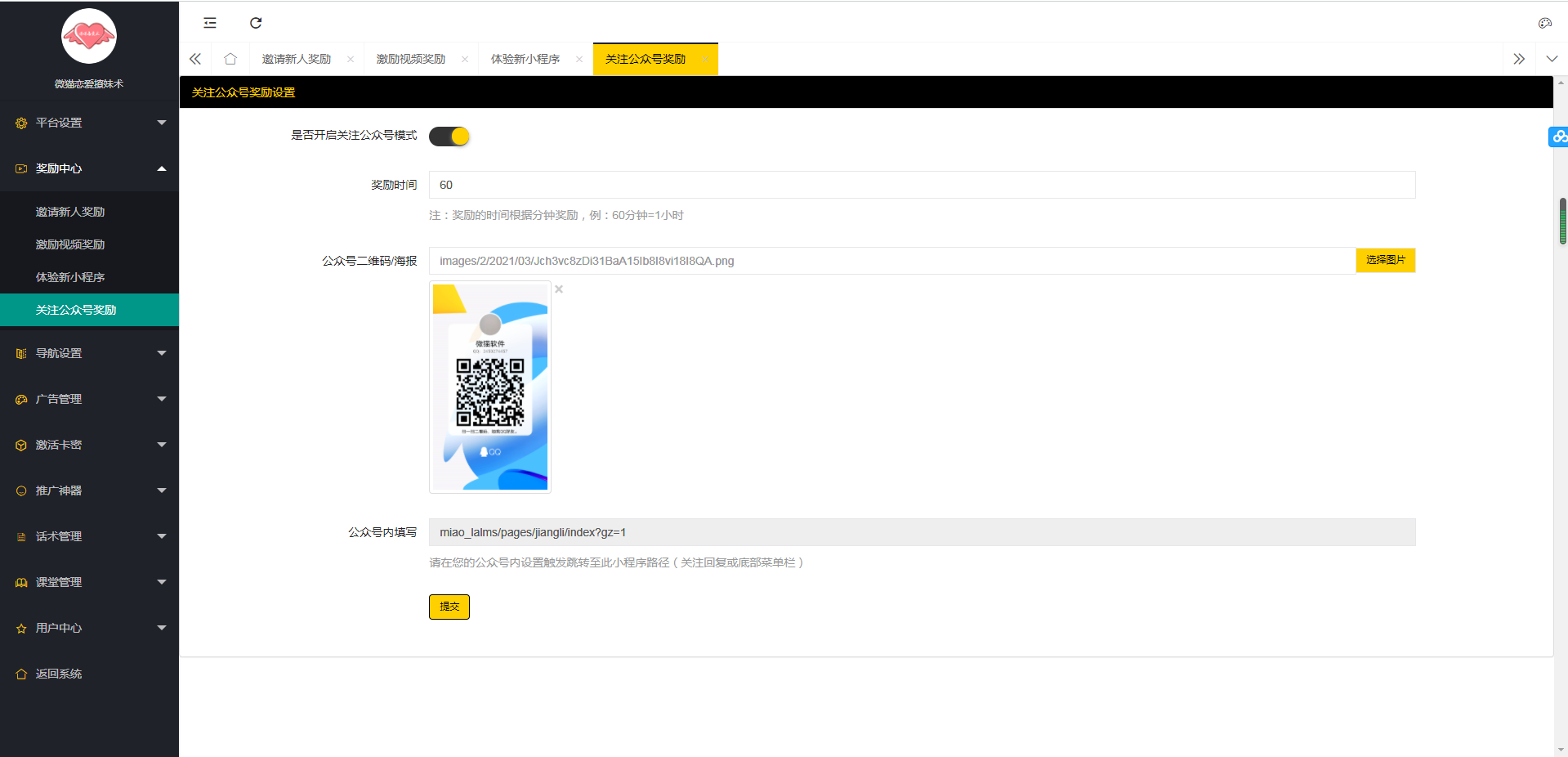Close the 激励视频奖励 tab
This screenshot has height=757, width=1568.
click(465, 59)
